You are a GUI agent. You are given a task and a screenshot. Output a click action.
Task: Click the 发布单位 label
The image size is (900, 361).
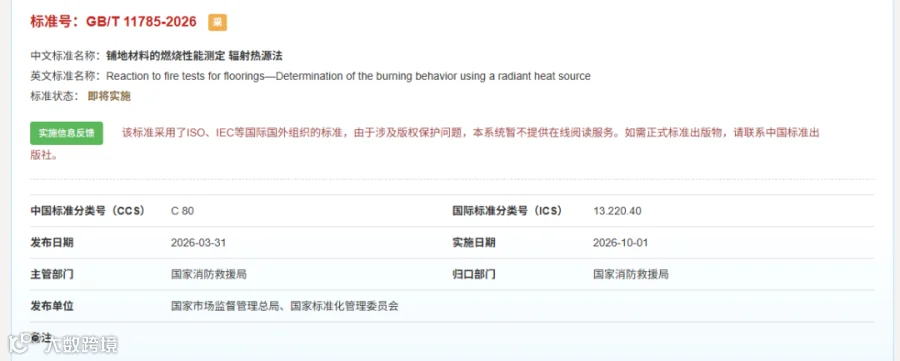[x=52, y=306]
